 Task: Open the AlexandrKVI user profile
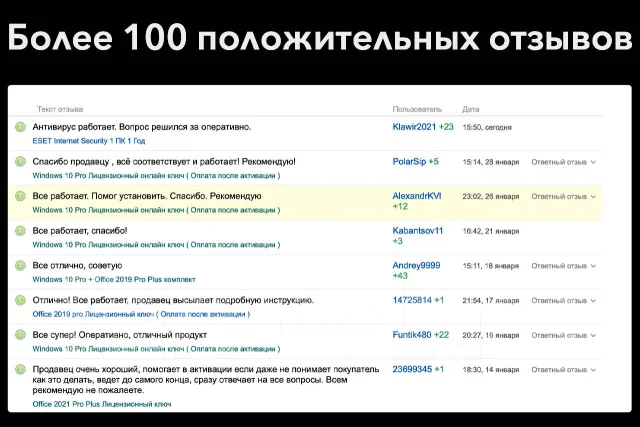click(417, 196)
